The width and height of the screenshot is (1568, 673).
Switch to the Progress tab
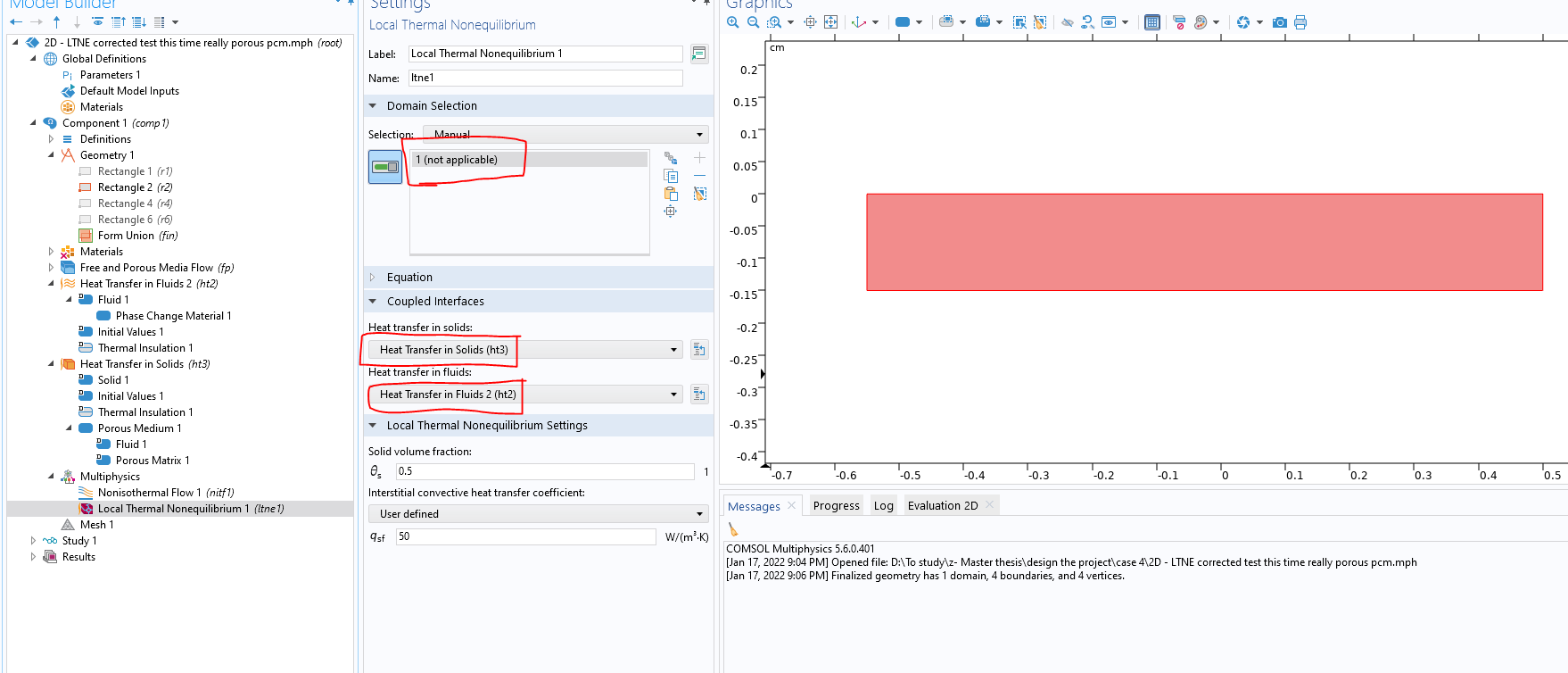click(x=836, y=506)
